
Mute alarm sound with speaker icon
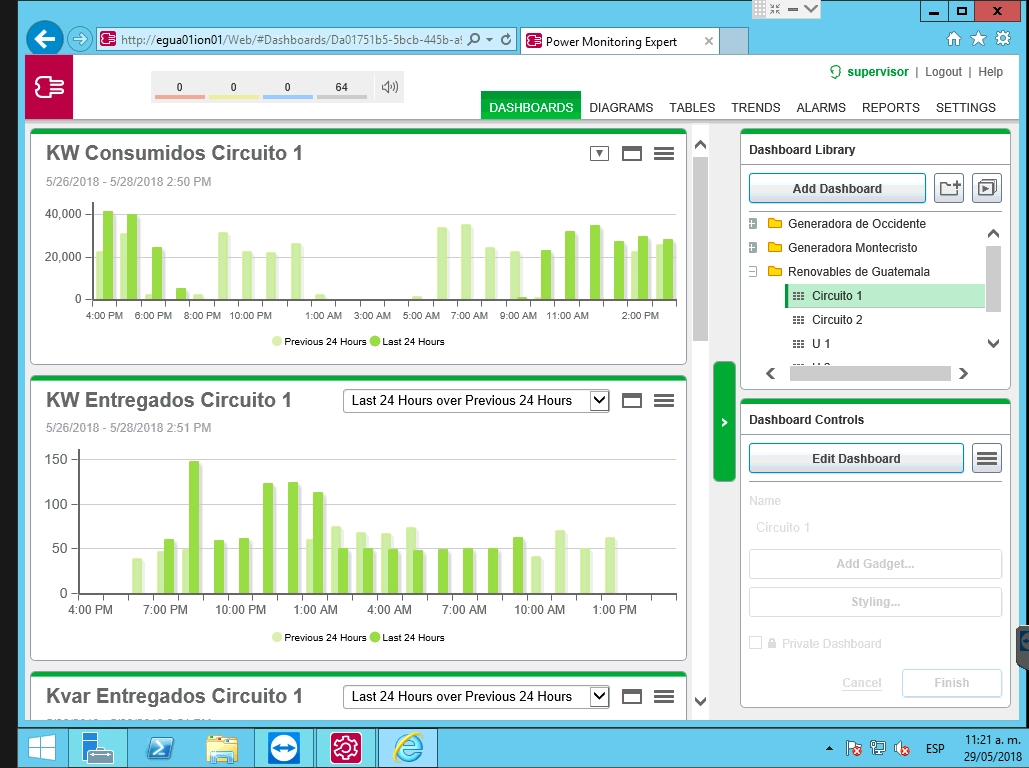coord(390,87)
